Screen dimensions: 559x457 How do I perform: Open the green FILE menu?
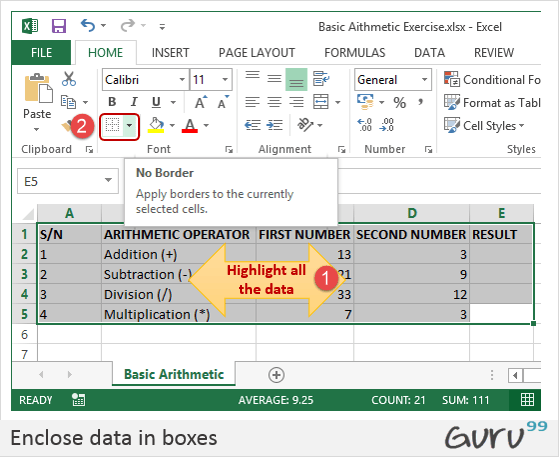tap(41, 53)
